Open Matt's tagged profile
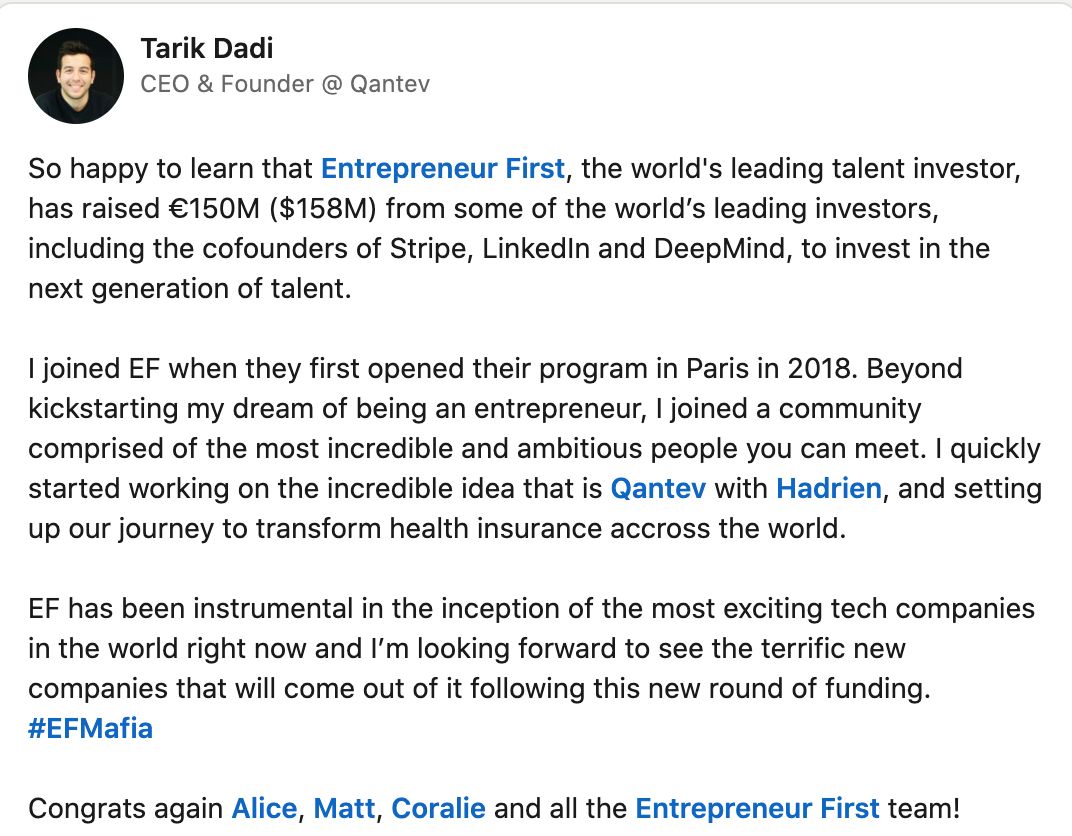Image resolution: width=1072 pixels, height=836 pixels. (344, 808)
